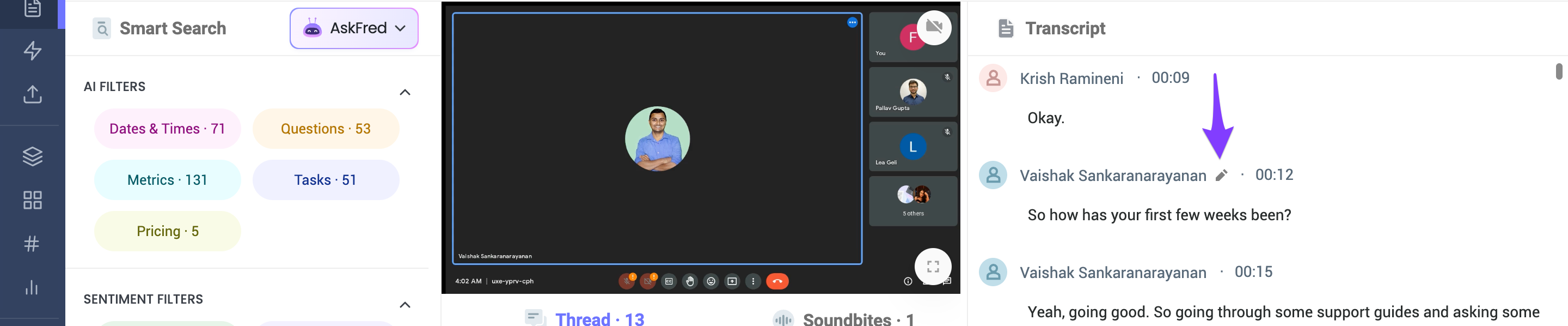This screenshot has height=326, width=1568.
Task: Toggle the video-off circle button at top right
Action: 934,27
